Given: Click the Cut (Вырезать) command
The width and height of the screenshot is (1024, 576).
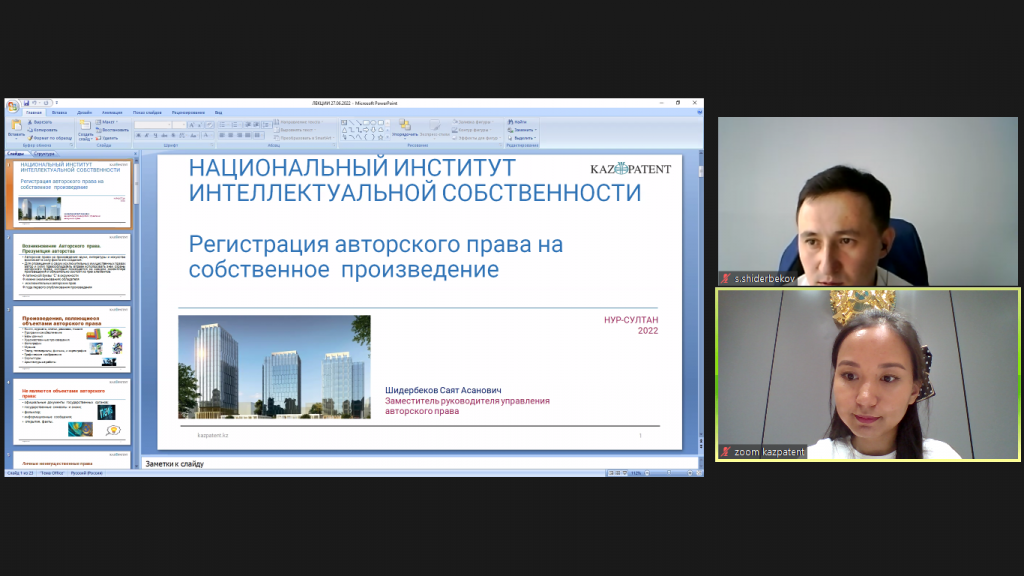Looking at the screenshot, I should [40, 122].
